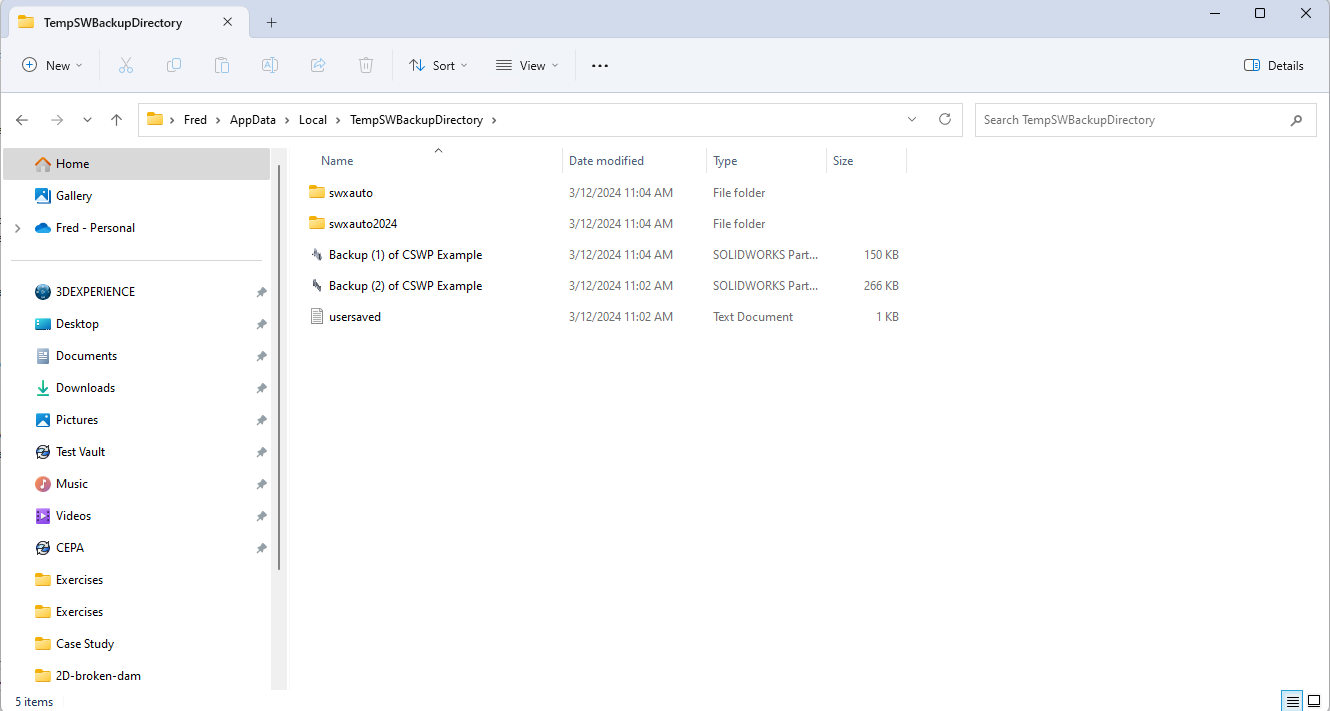Open the Sort dropdown menu
This screenshot has height=711, width=1330.
point(438,65)
